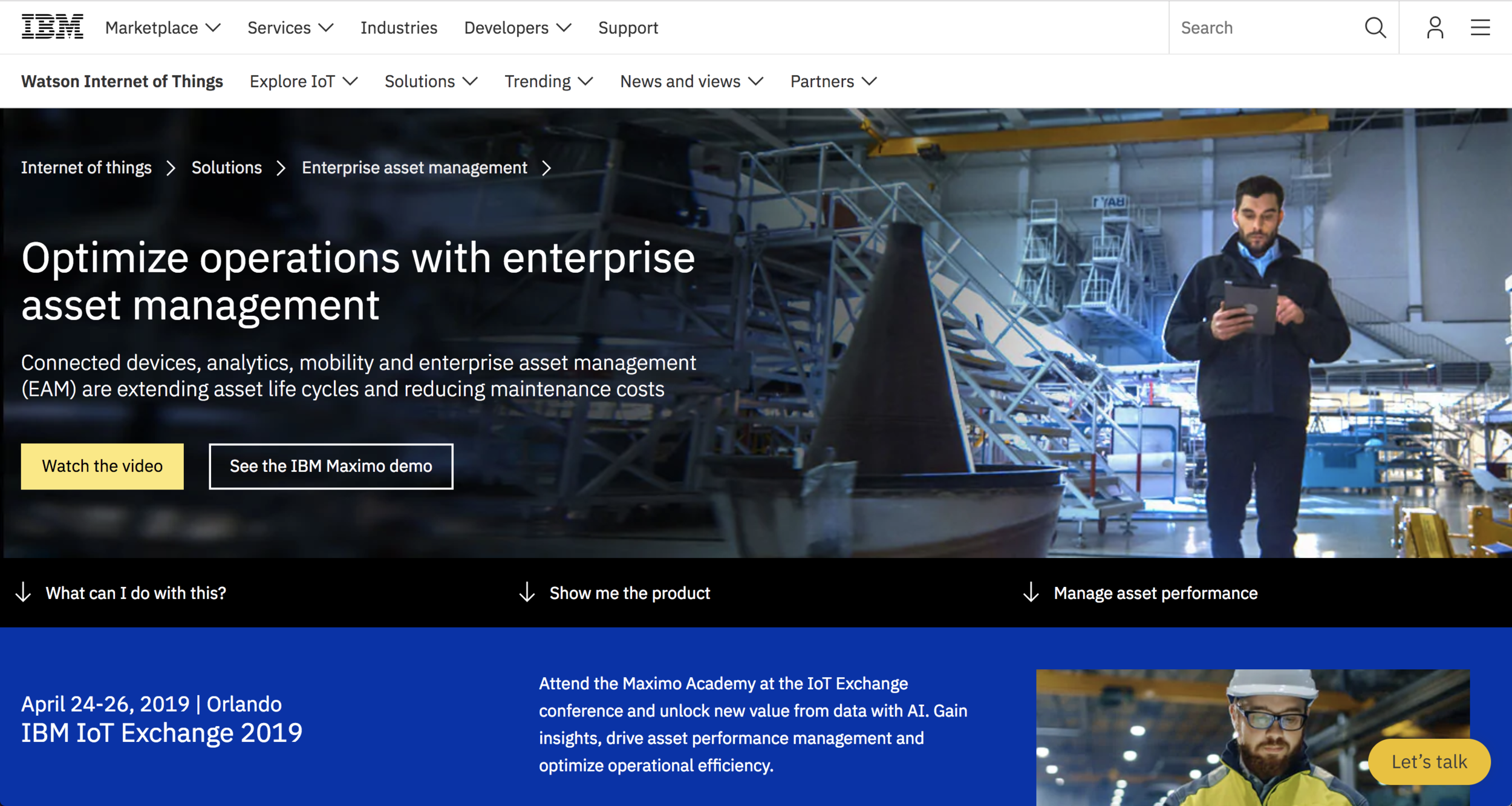Jump to What can I do with this?
This screenshot has height=806, width=1512.
136,593
